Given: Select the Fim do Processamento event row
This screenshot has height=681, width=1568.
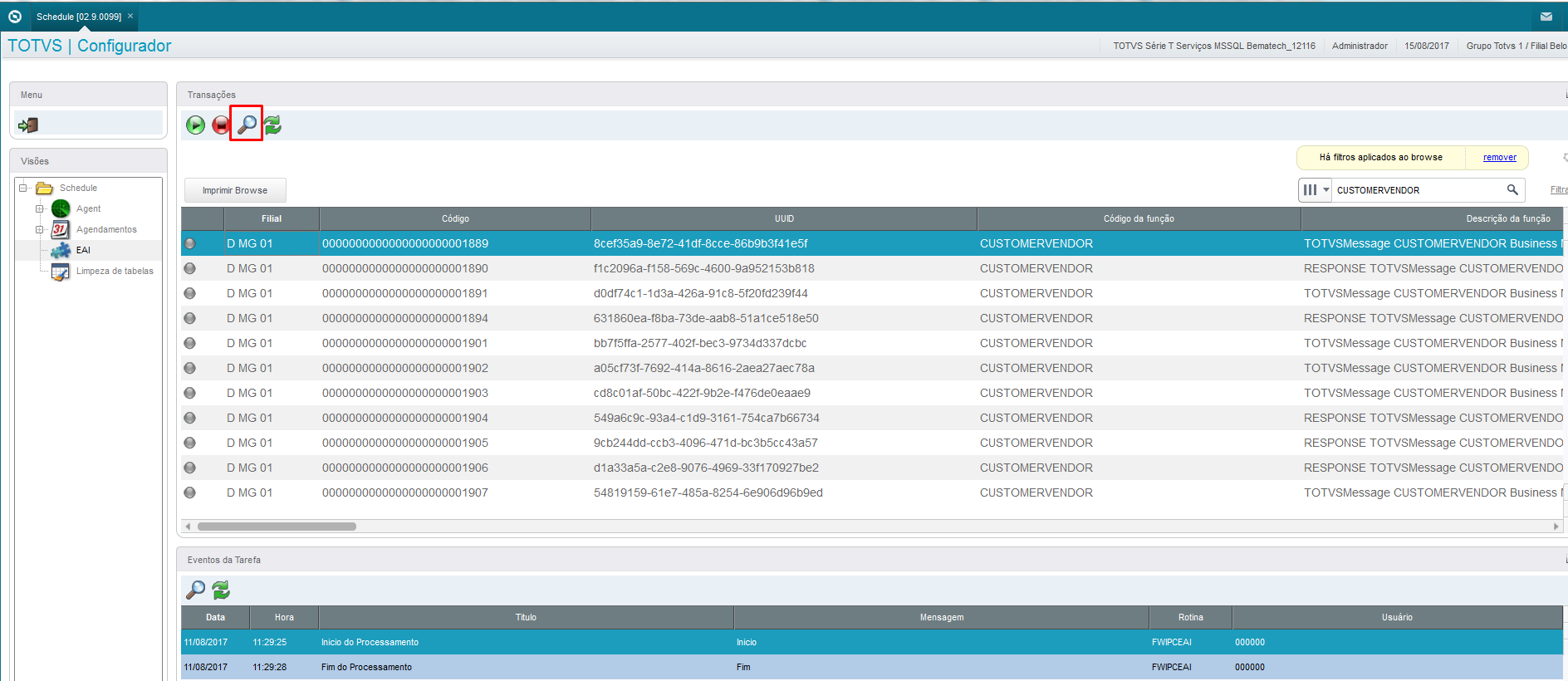Looking at the screenshot, I should point(872,667).
